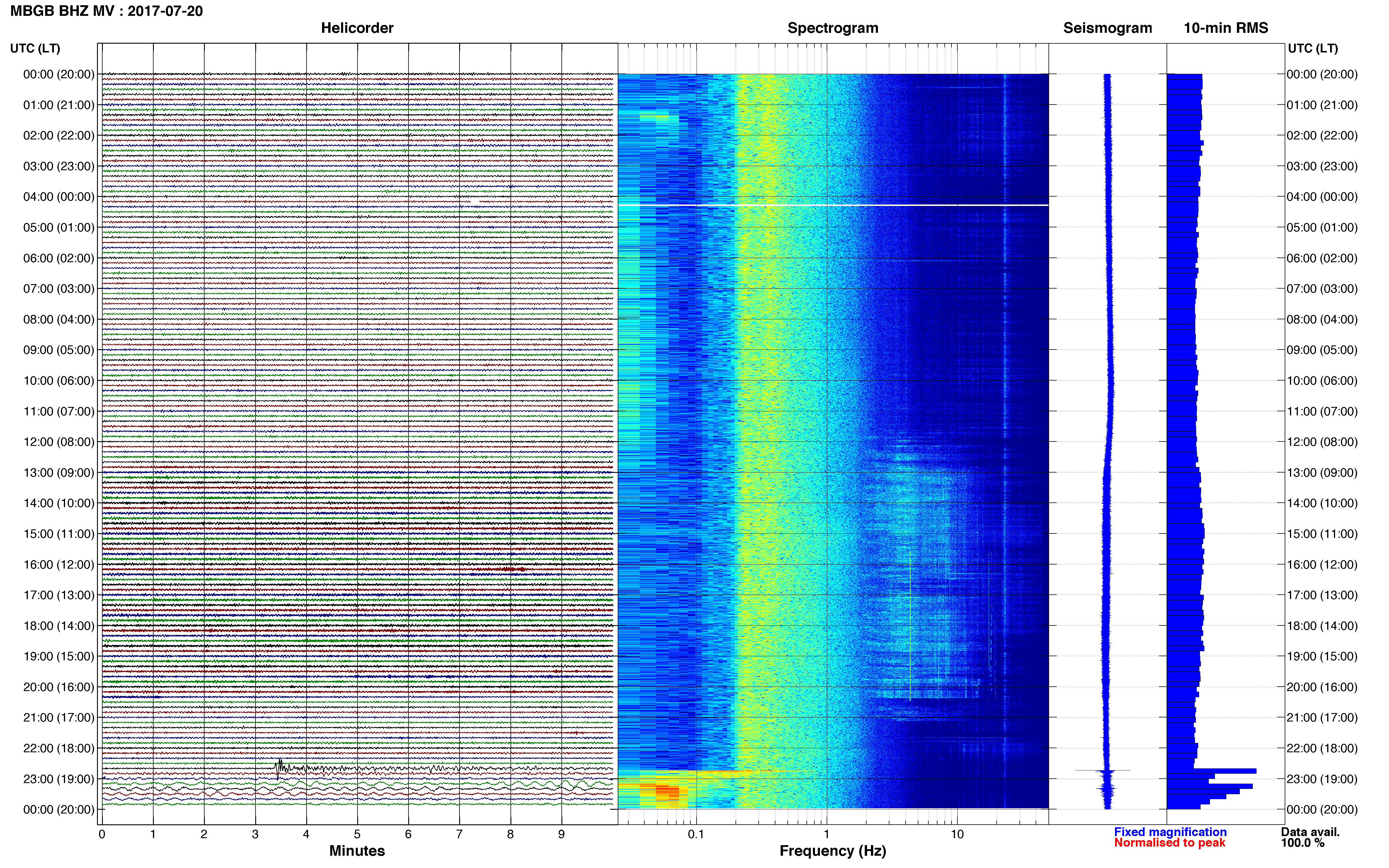
Task: Select the '10' tick on the Frequency axis
Action: tap(957, 835)
